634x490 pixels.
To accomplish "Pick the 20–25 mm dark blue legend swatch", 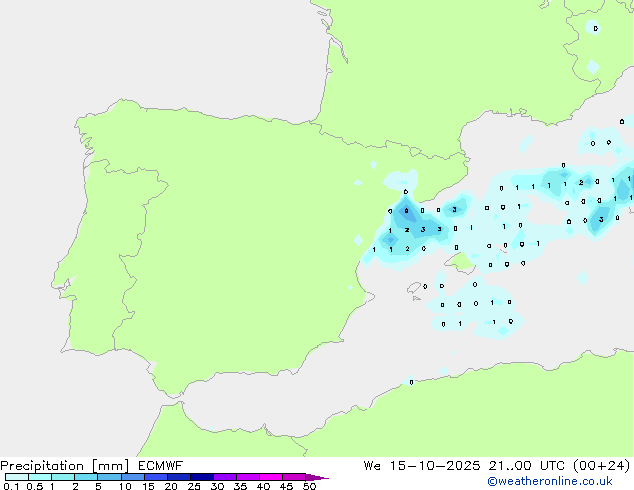I will 179,477.
